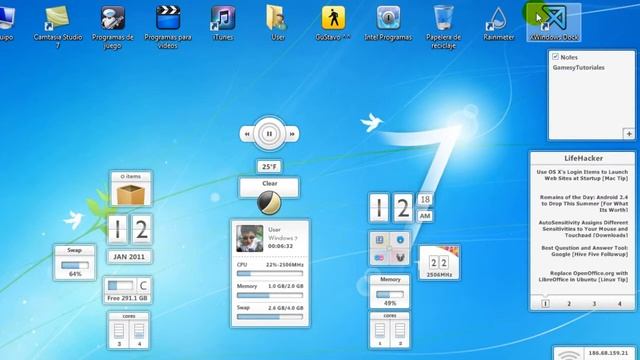
Task: Open the User folder icon
Action: coord(278,18)
